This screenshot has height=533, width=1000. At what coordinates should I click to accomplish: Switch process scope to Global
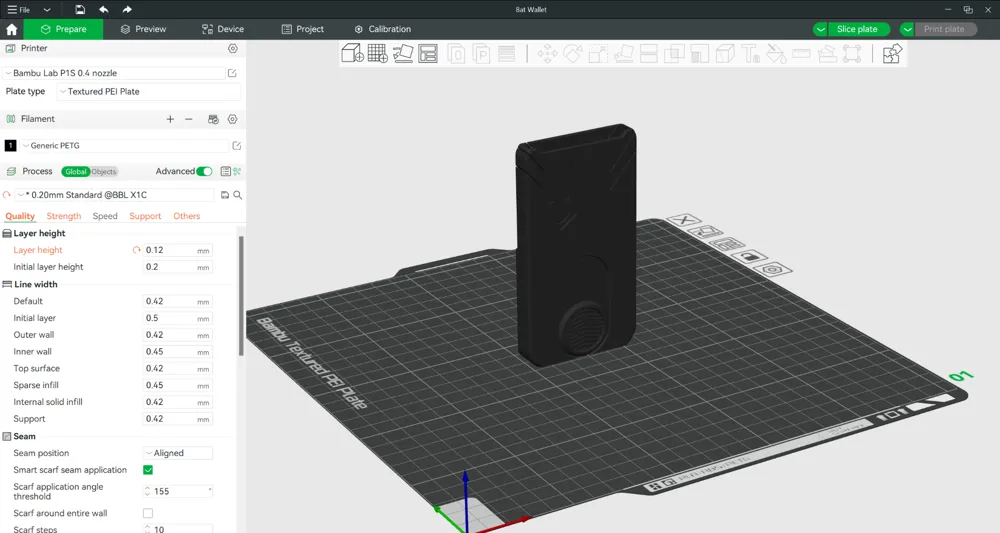(x=76, y=172)
